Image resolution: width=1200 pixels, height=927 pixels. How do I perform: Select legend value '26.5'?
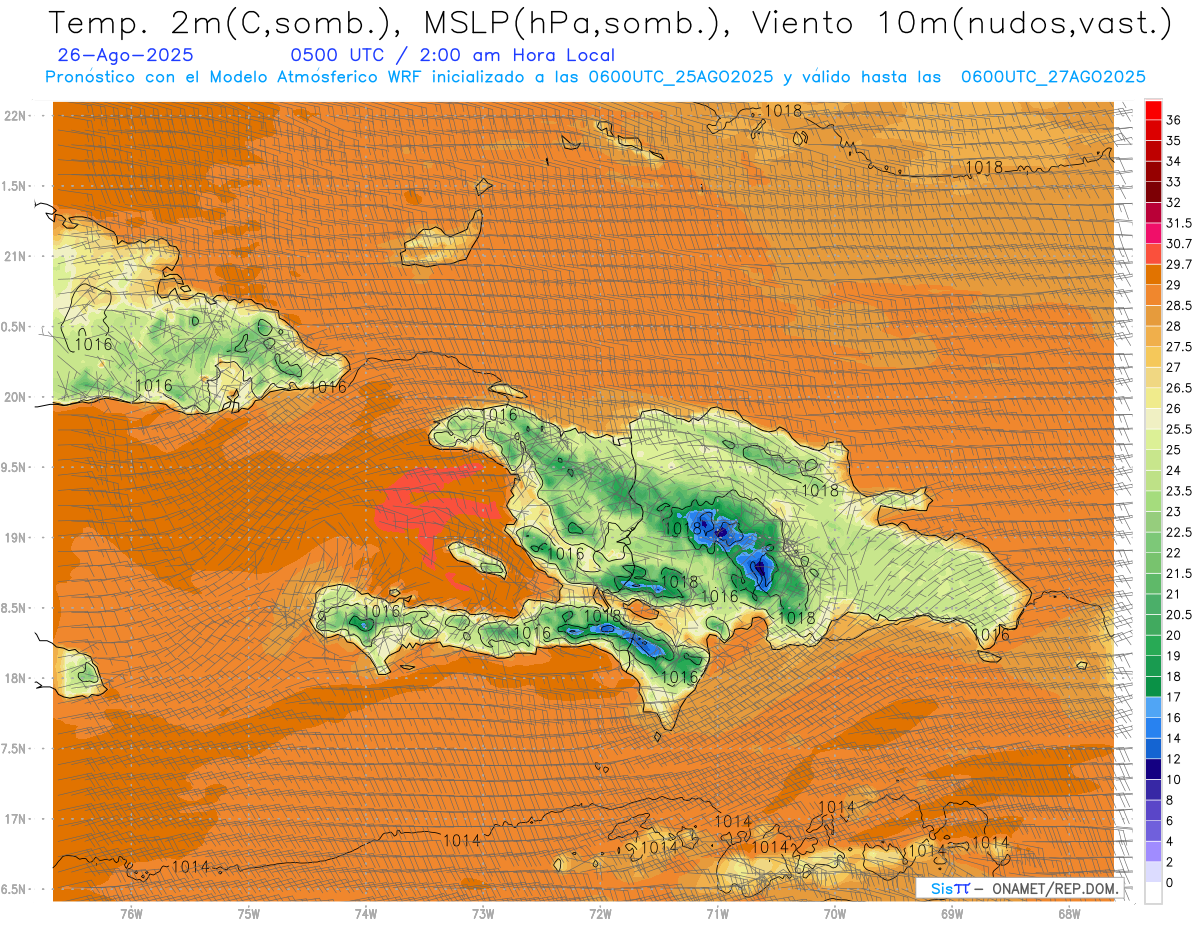click(1179, 388)
